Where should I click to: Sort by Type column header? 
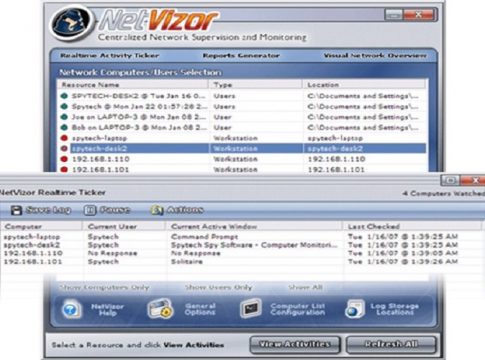tap(256, 85)
